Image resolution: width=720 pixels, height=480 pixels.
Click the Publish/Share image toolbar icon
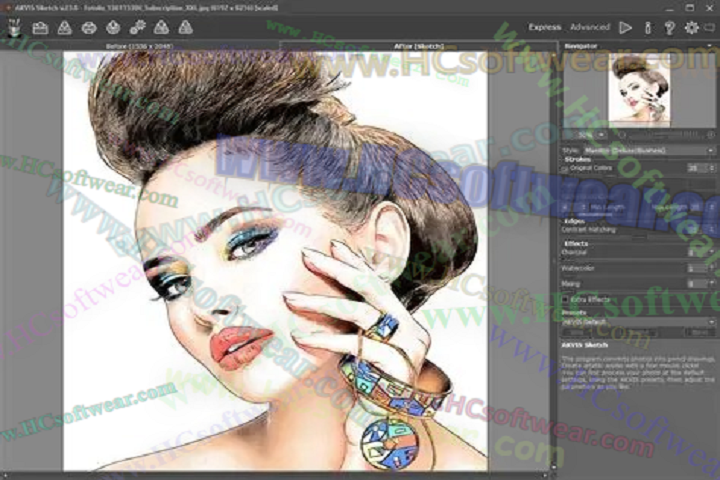click(113, 28)
